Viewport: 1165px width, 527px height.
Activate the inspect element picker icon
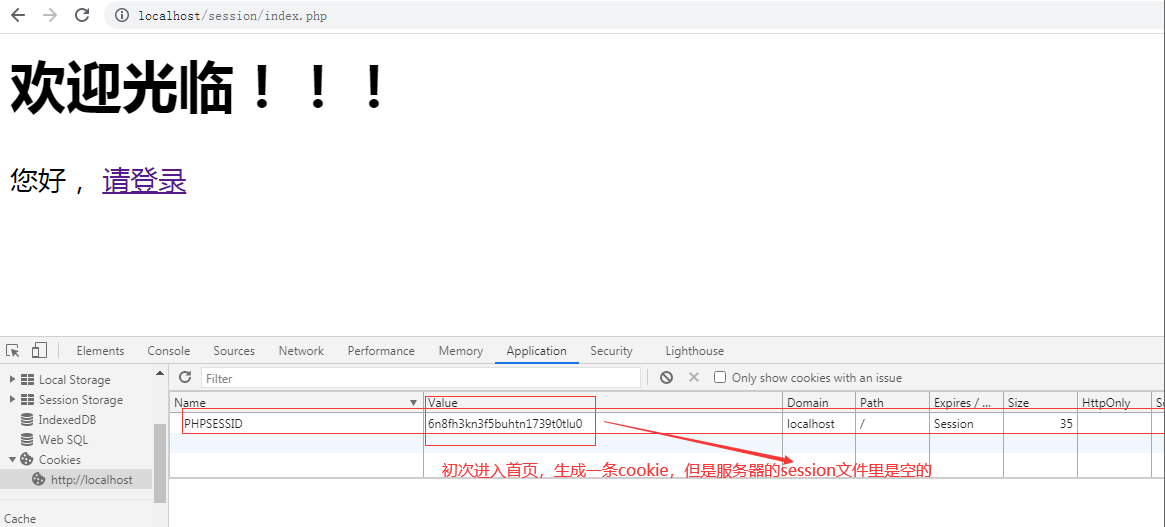click(x=13, y=351)
